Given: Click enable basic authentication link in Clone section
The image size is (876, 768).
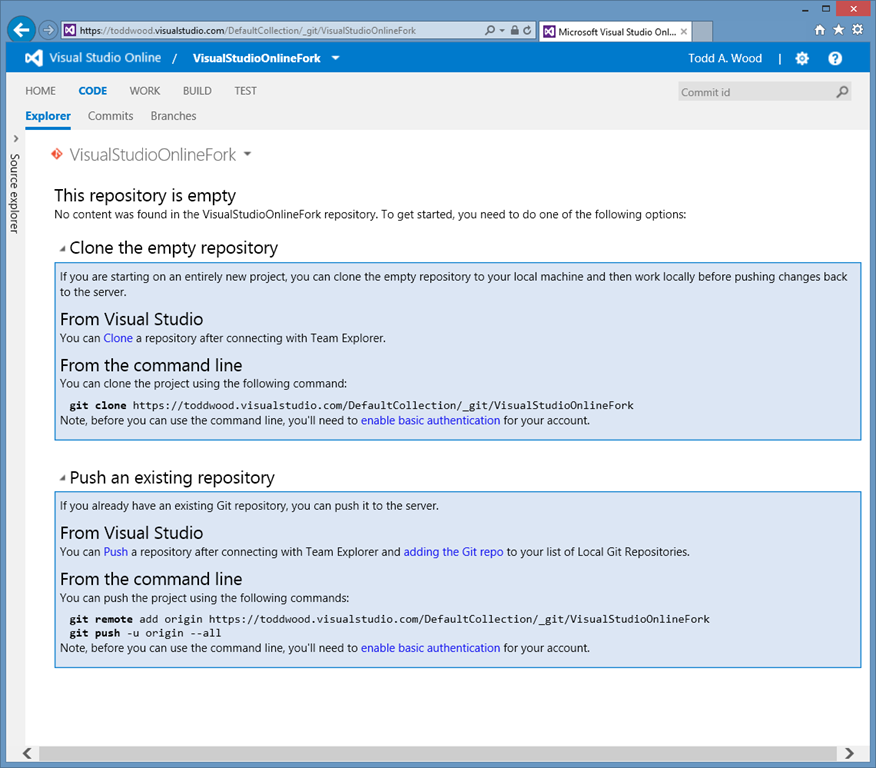Looking at the screenshot, I should [x=430, y=421].
